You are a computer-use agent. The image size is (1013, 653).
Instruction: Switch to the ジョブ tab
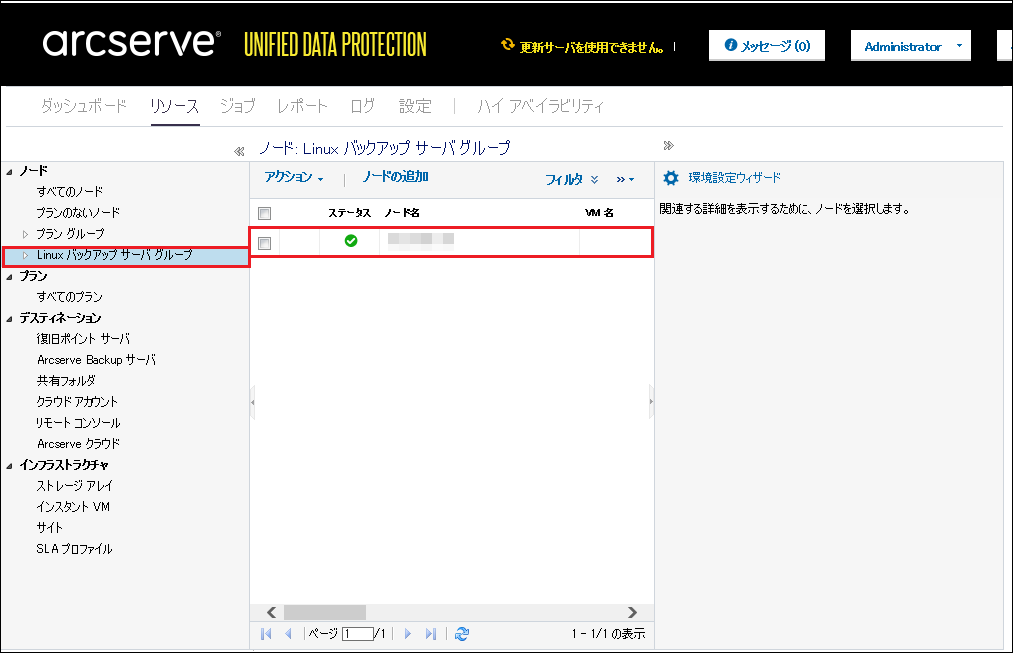click(238, 106)
